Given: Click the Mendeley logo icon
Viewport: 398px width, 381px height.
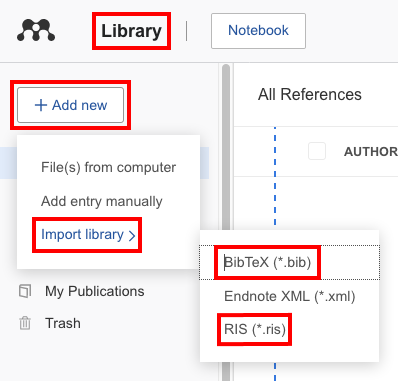Looking at the screenshot, I should (x=36, y=30).
